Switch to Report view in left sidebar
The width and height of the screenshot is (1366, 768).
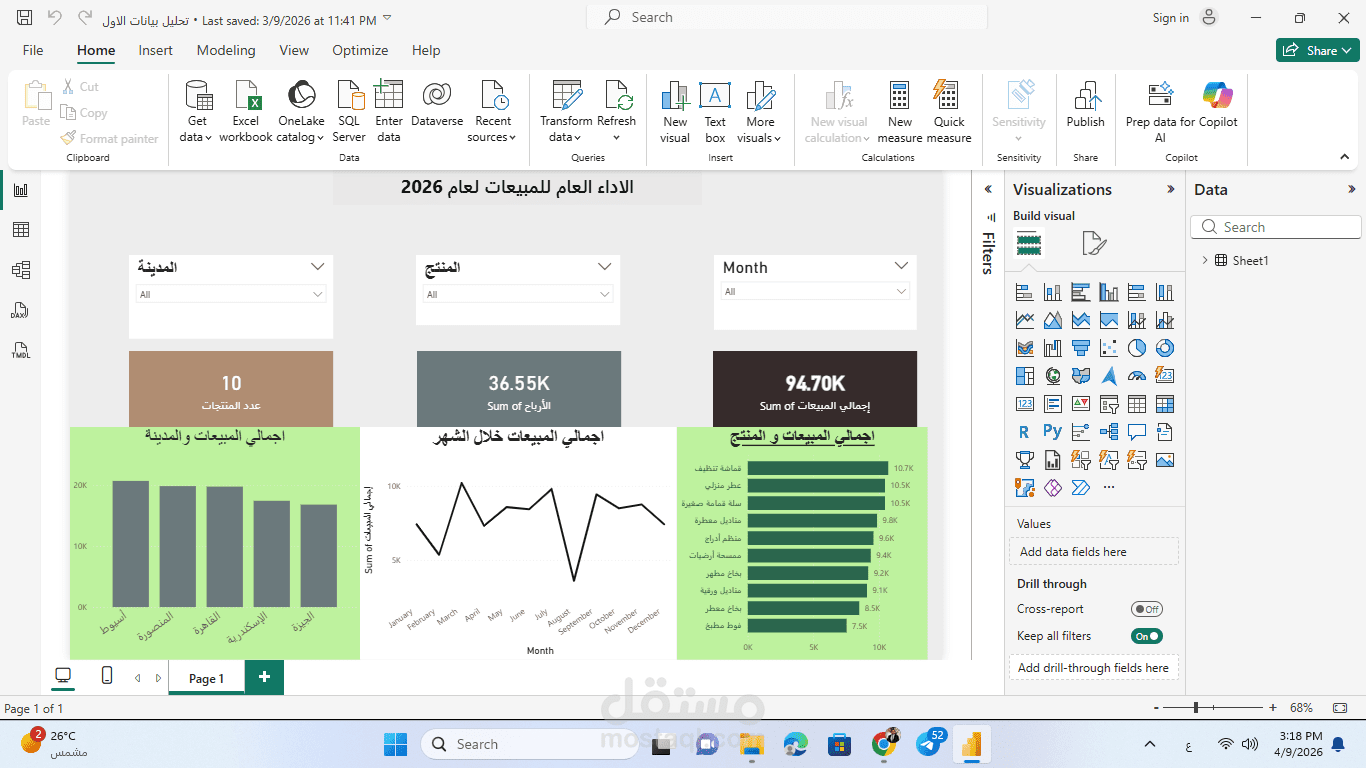(21, 190)
